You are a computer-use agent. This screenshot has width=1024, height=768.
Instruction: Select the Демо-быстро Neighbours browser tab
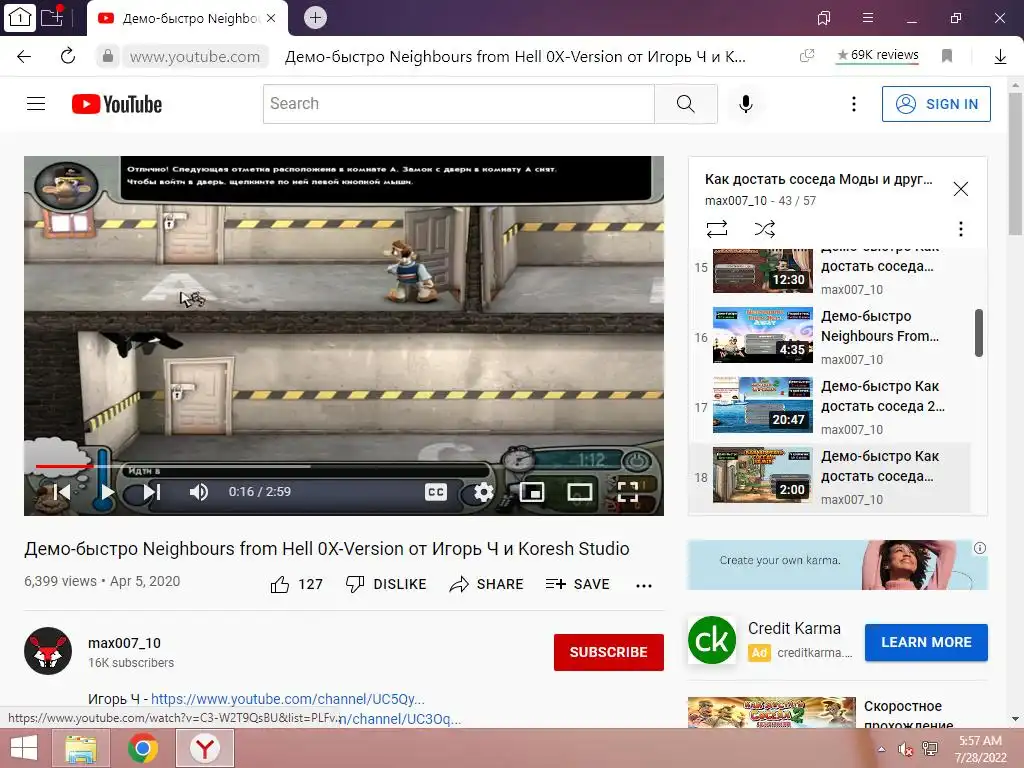click(189, 18)
